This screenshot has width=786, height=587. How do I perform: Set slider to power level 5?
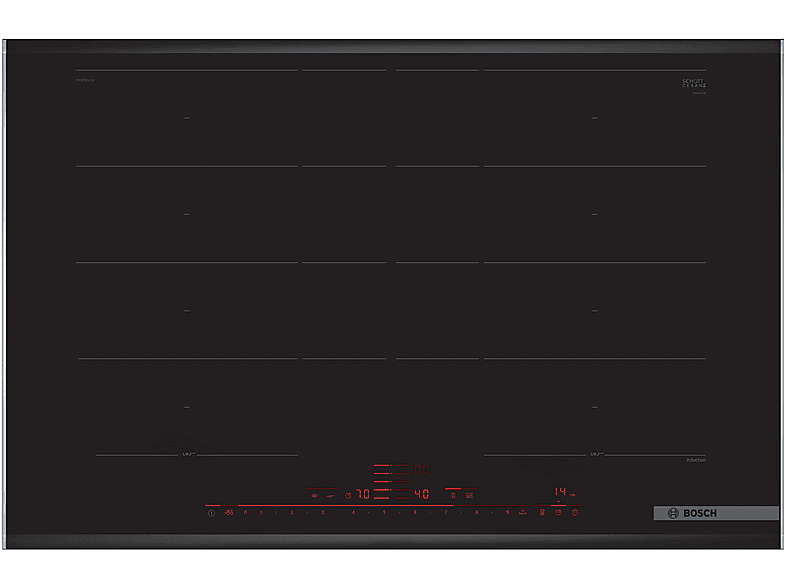tap(384, 512)
